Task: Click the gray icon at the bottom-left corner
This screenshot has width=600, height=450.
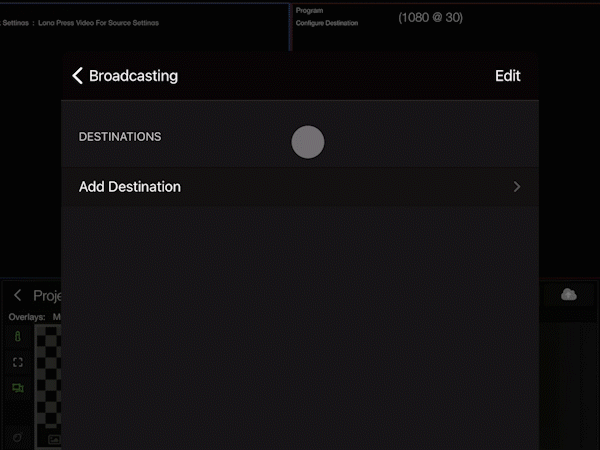Action: coord(18,437)
